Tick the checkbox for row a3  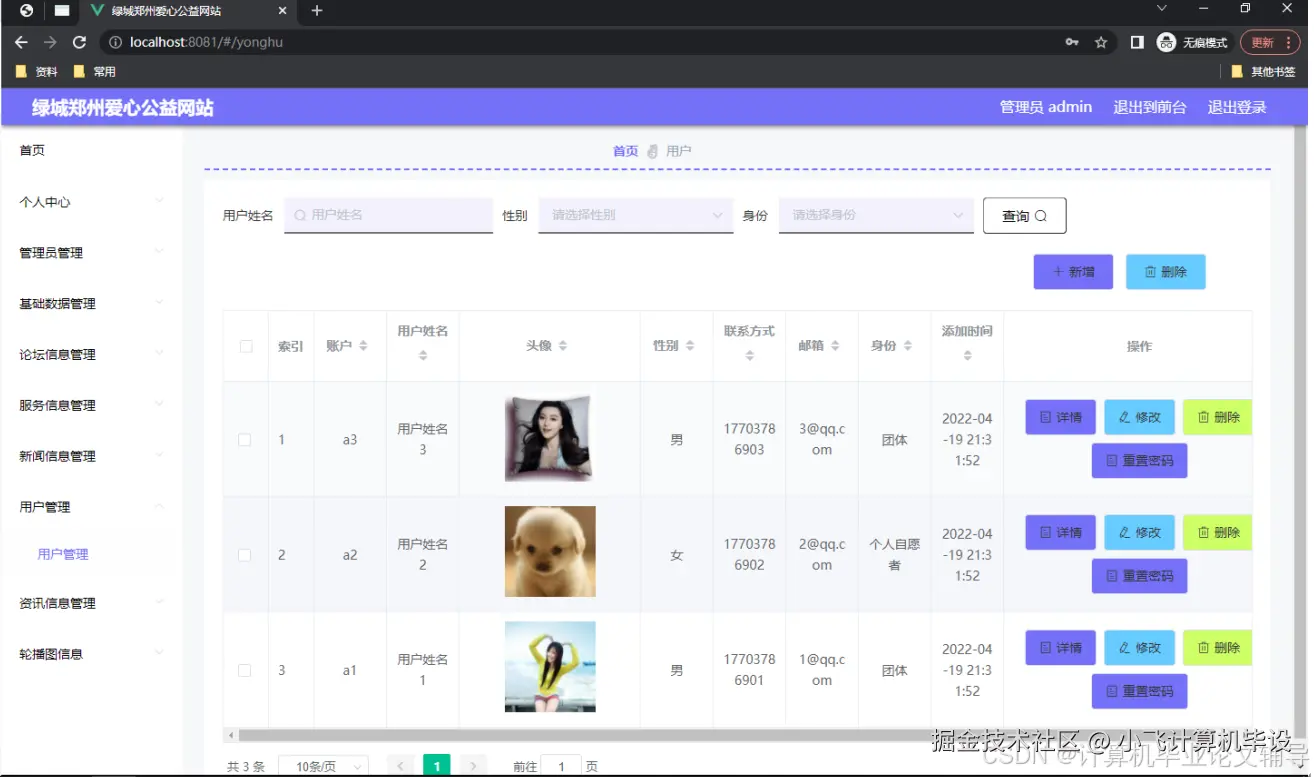point(245,440)
